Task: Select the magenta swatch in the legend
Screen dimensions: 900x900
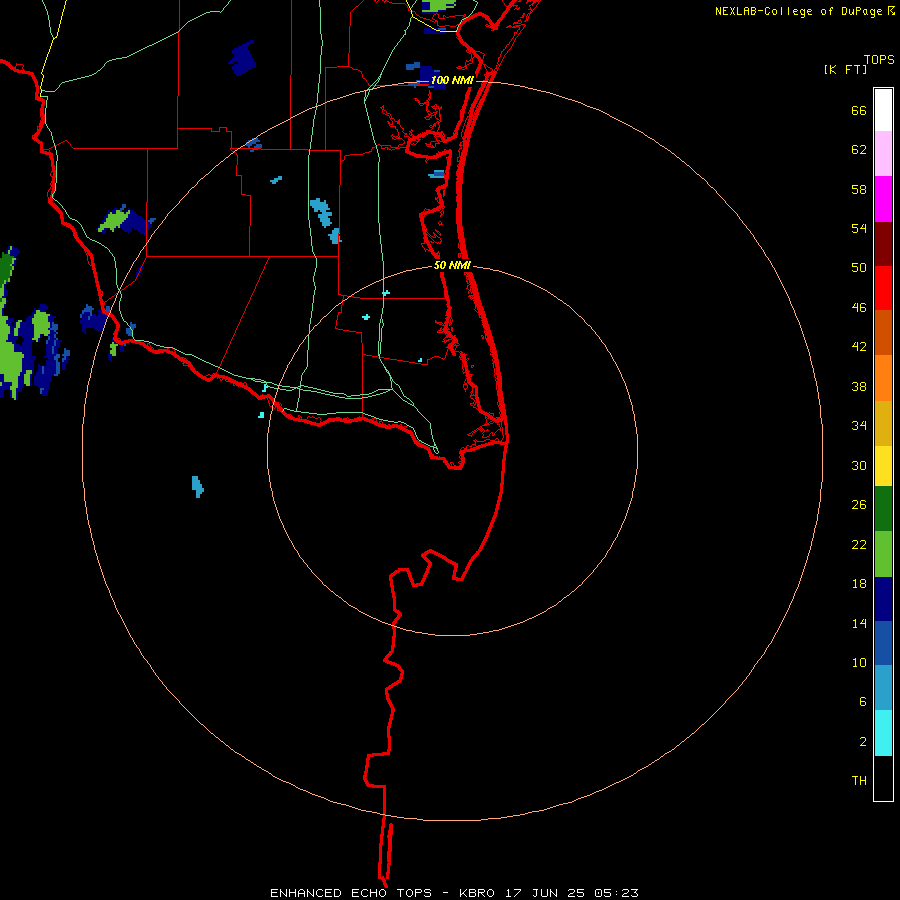Action: point(883,199)
